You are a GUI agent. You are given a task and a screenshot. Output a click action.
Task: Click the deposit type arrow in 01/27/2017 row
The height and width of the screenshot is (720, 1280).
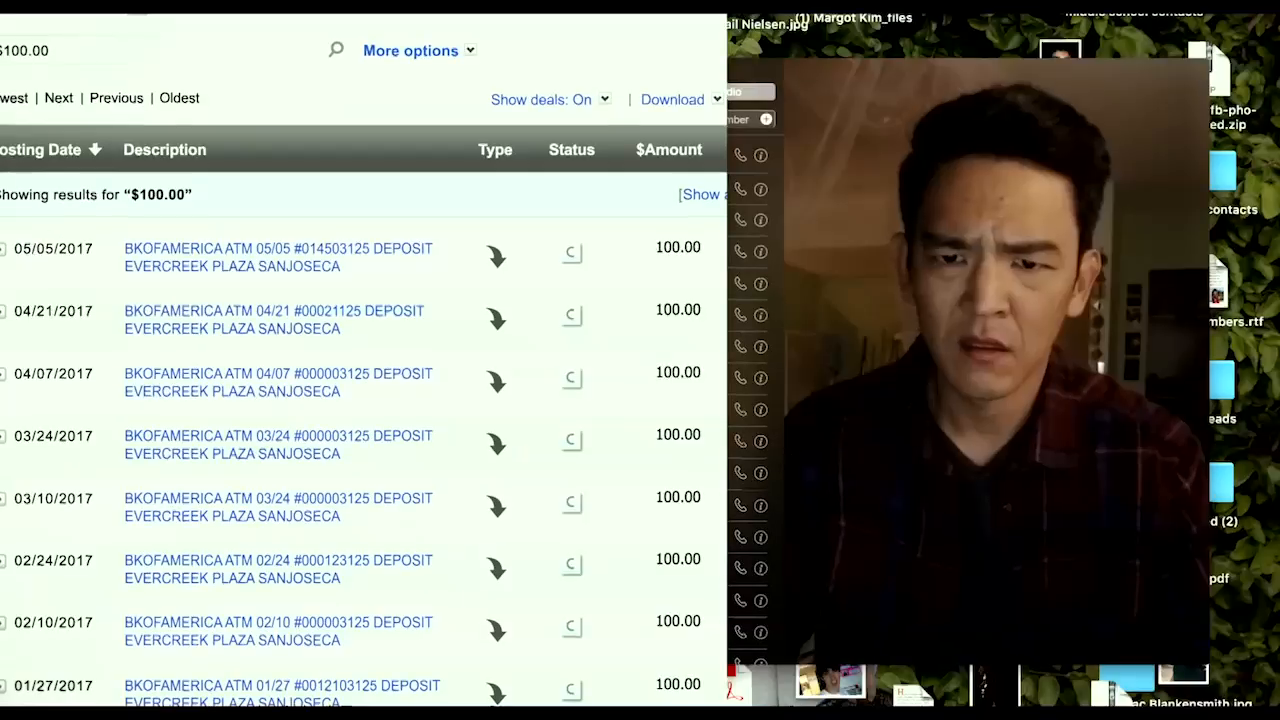497,694
